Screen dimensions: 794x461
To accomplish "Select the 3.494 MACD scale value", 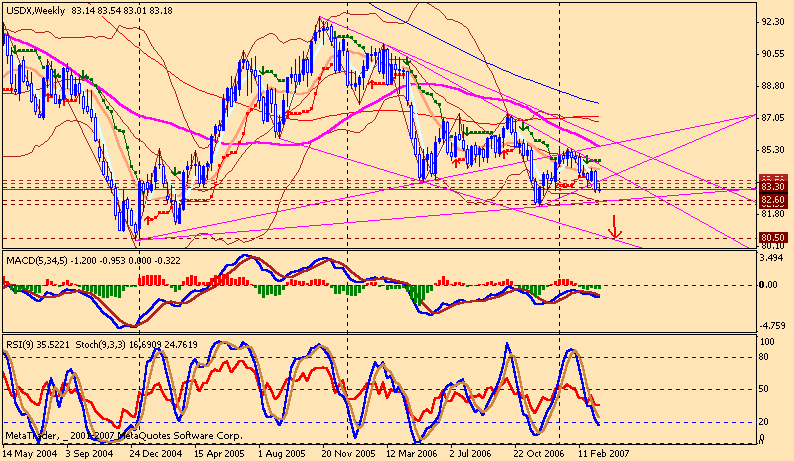I will click(773, 259).
